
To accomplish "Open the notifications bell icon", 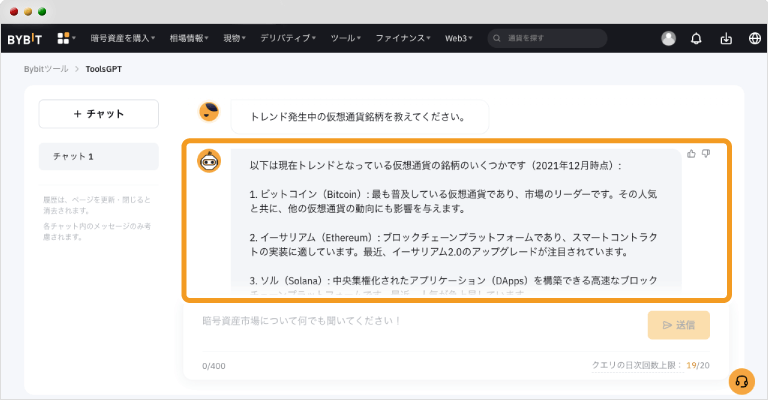I will point(696,39).
